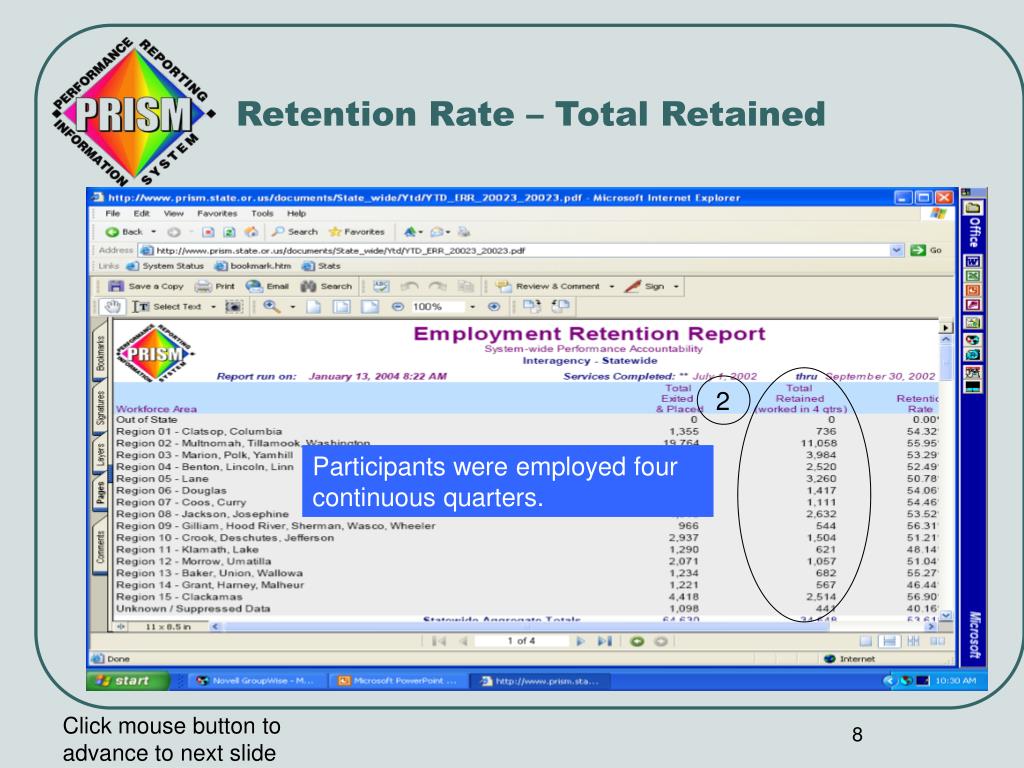
Task: Click the System Status link
Action: 166,266
